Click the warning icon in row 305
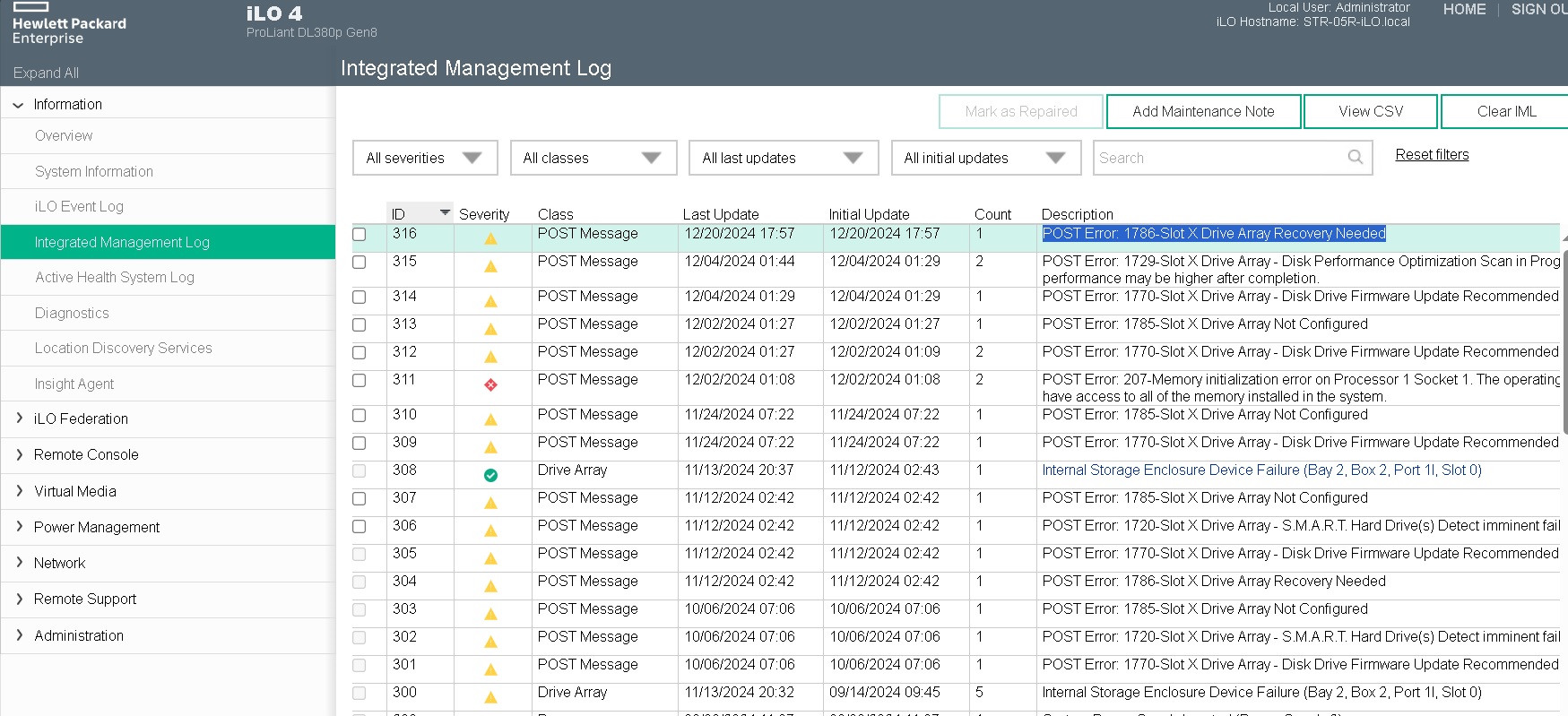 [490, 558]
